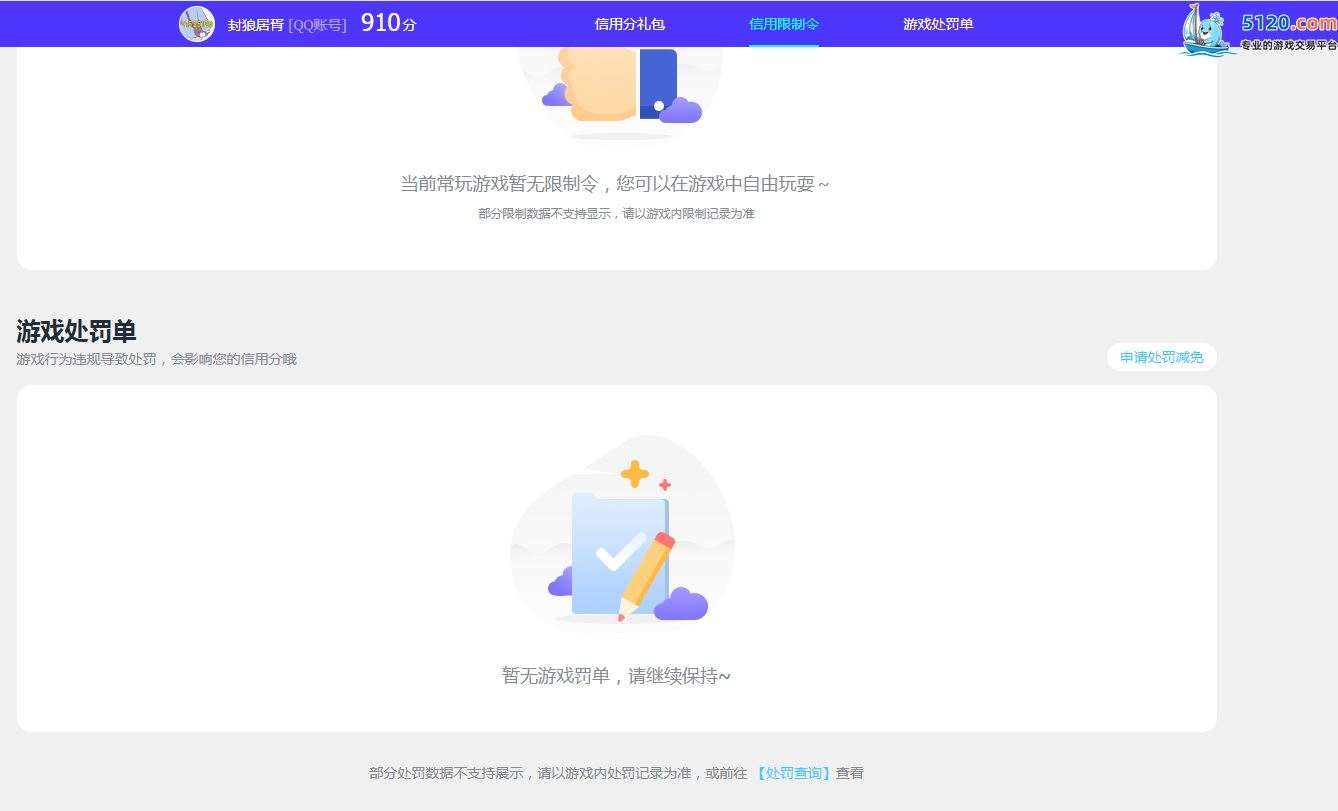The width and height of the screenshot is (1338, 811).
Task: Go to the 游戏处罚单 tab
Action: coord(938,24)
